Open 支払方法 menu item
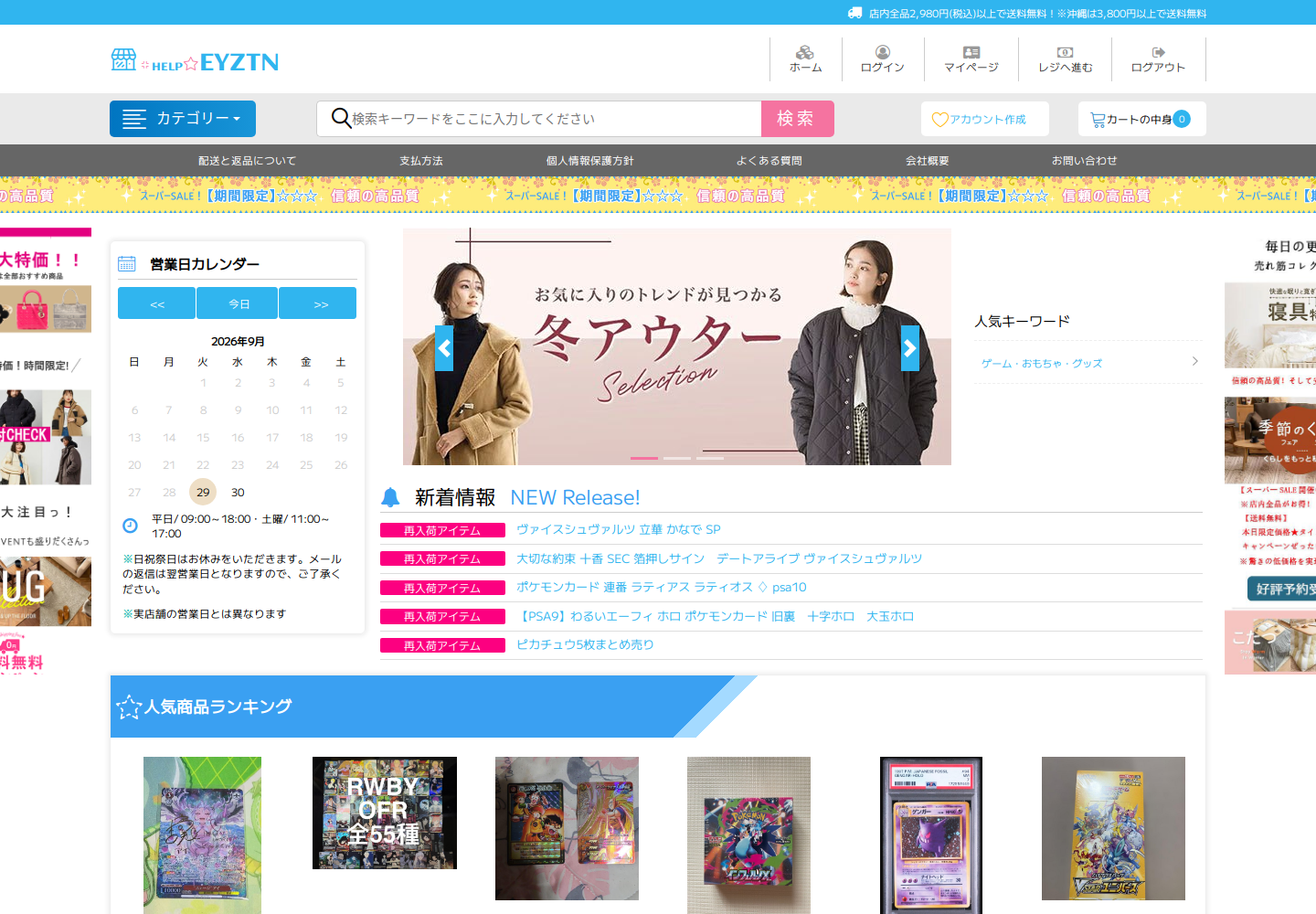 [421, 161]
